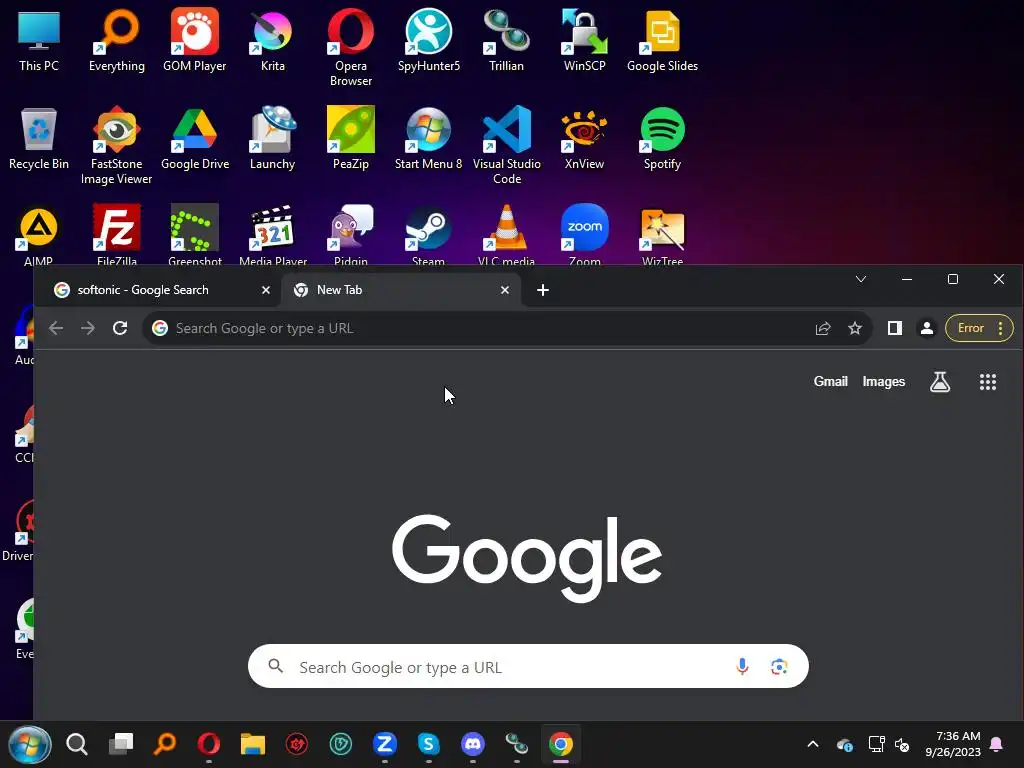
Task: Start voice search microphone
Action: (742, 666)
